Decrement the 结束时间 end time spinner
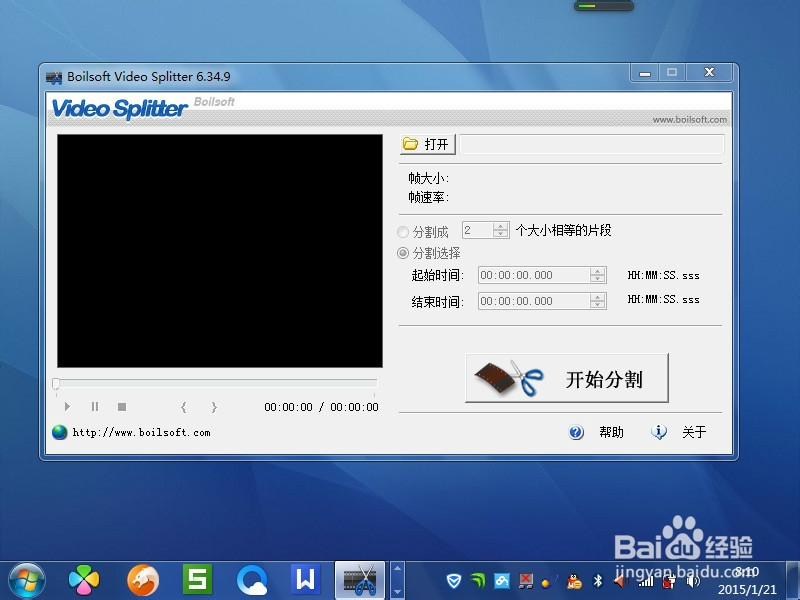The width and height of the screenshot is (800, 600). [x=597, y=305]
